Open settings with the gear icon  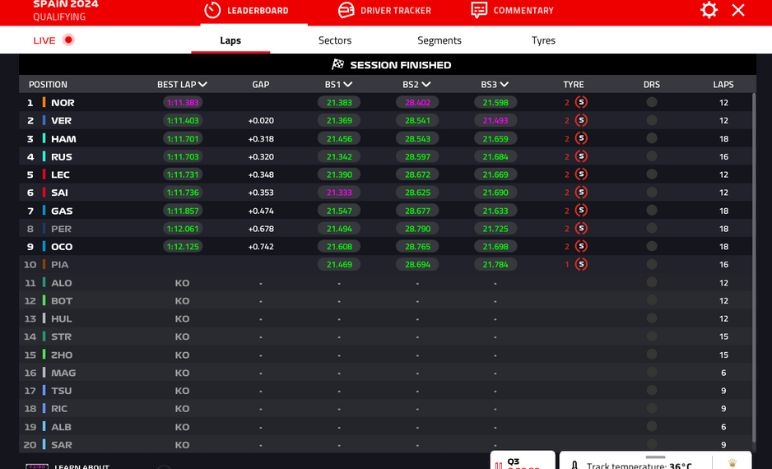tap(709, 10)
